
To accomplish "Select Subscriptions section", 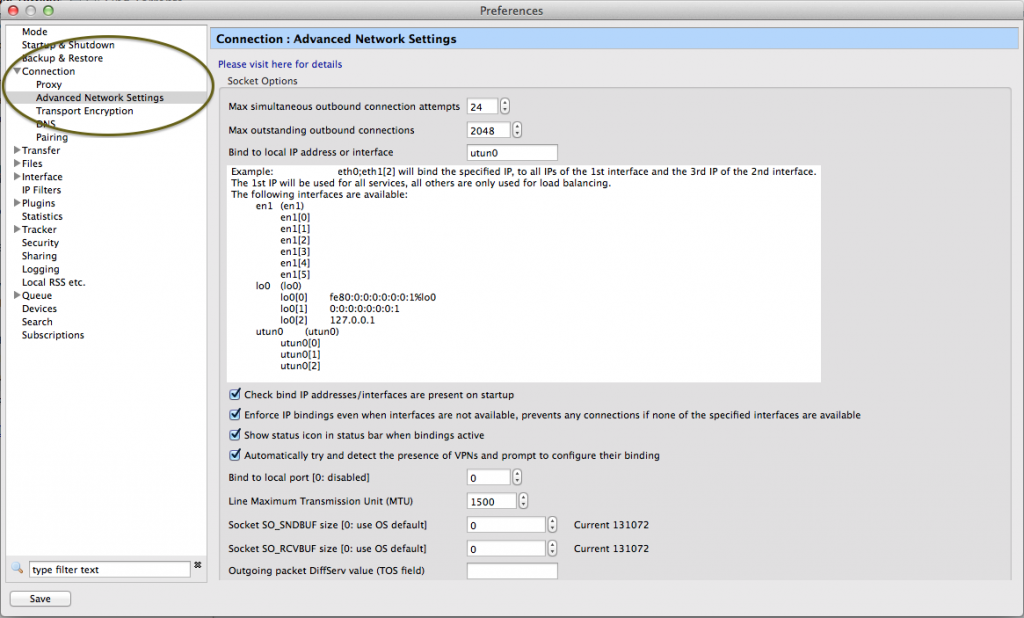I will [x=53, y=334].
